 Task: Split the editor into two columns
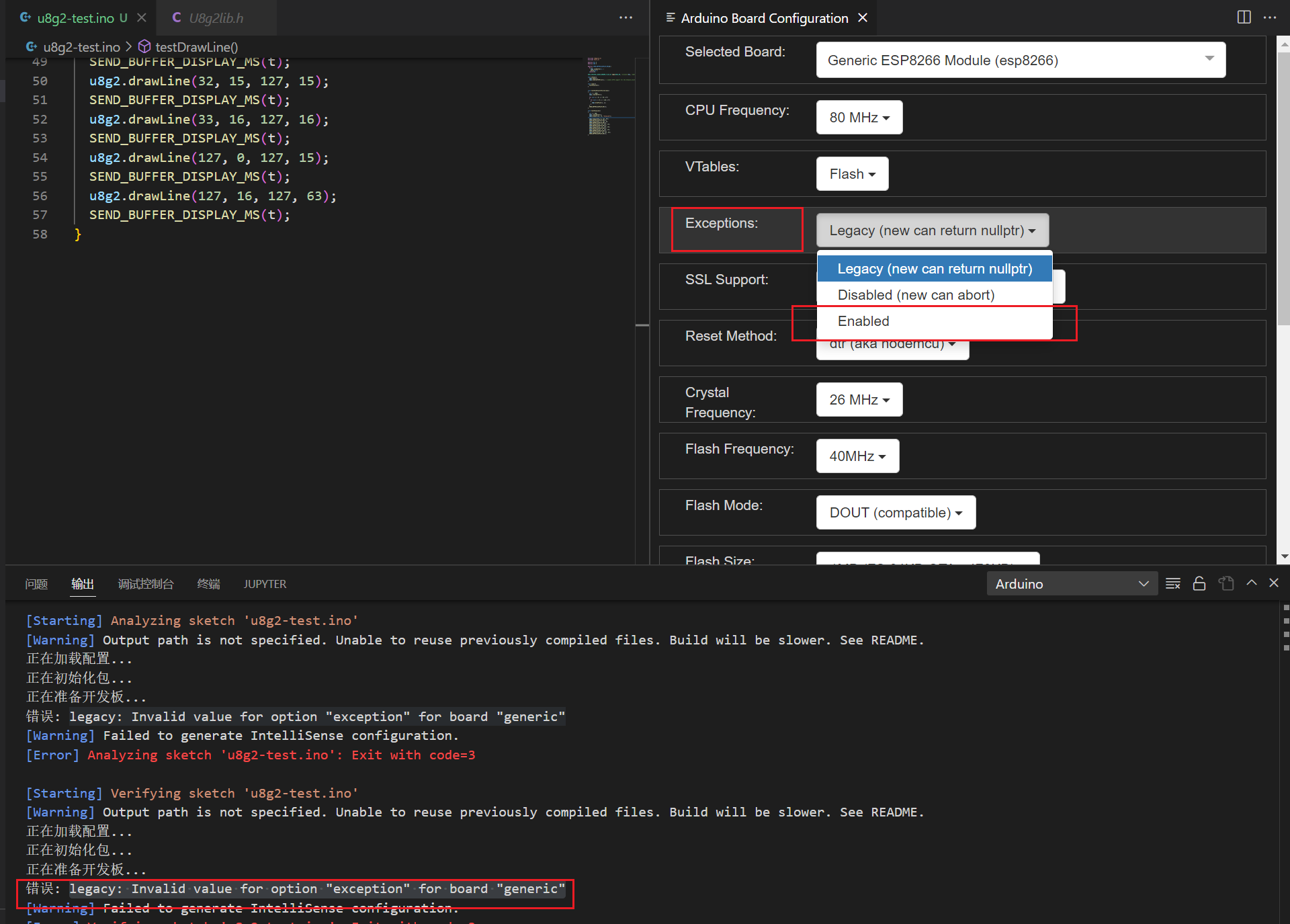pyautogui.click(x=1244, y=17)
